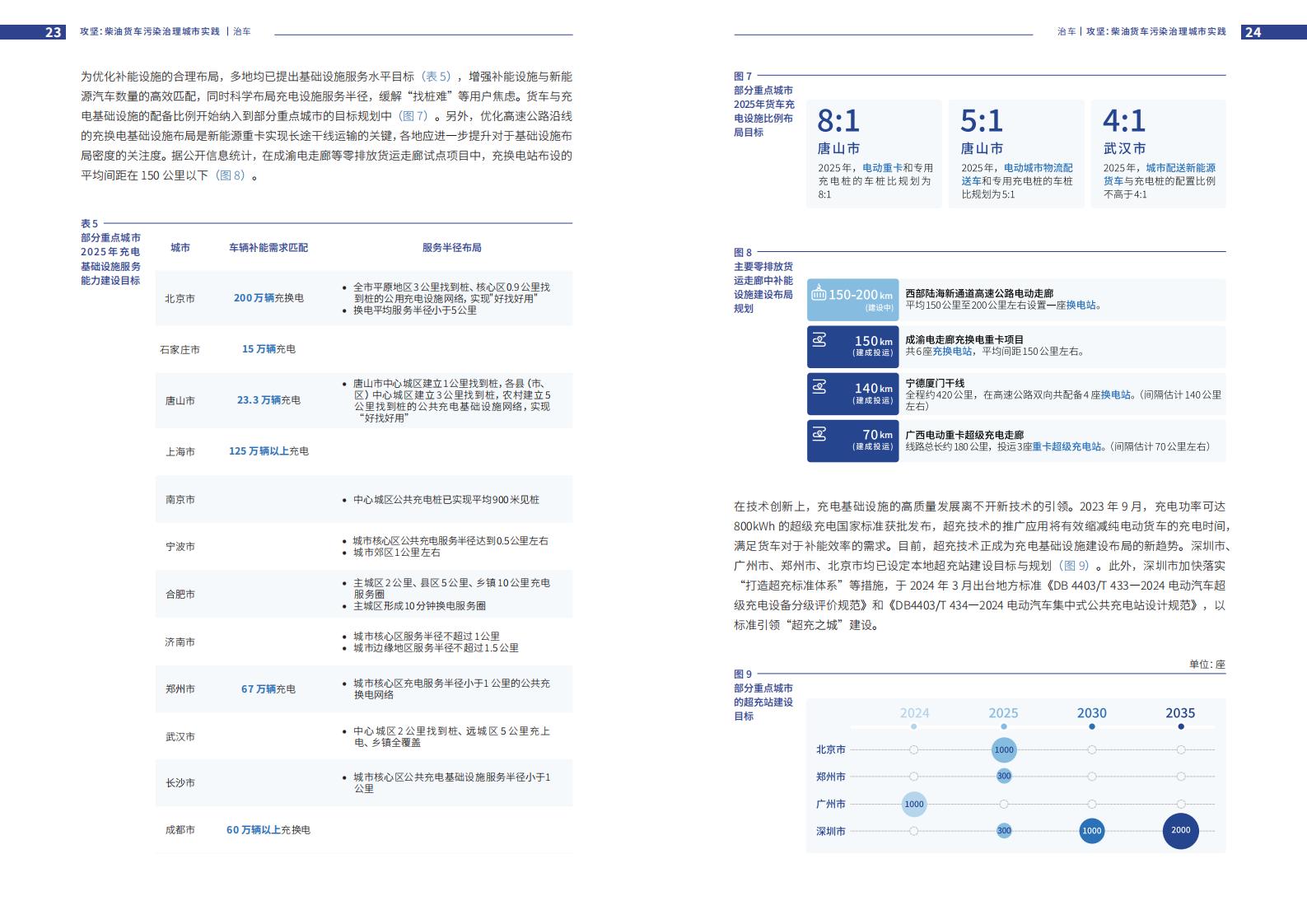Click the Beijing 2025 bubble labeled 1000
Image resolution: width=1307 pixels, height=924 pixels.
coord(1003,749)
